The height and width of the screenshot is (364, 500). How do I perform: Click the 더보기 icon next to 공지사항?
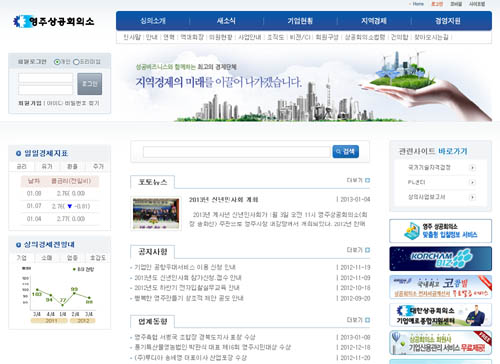tap(367, 250)
